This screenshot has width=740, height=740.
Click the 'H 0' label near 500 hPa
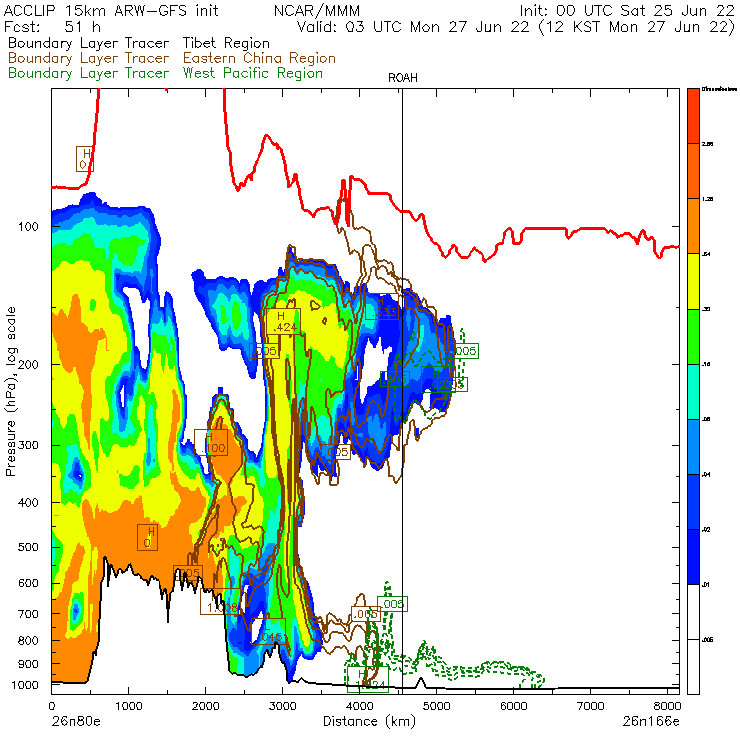point(147,538)
